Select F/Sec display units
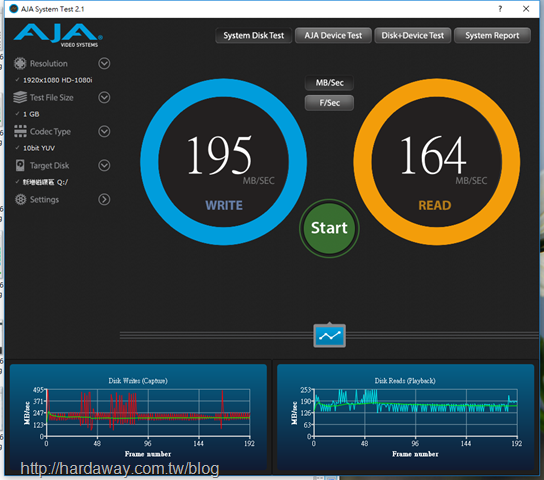Image resolution: width=544 pixels, height=480 pixels. tap(329, 103)
